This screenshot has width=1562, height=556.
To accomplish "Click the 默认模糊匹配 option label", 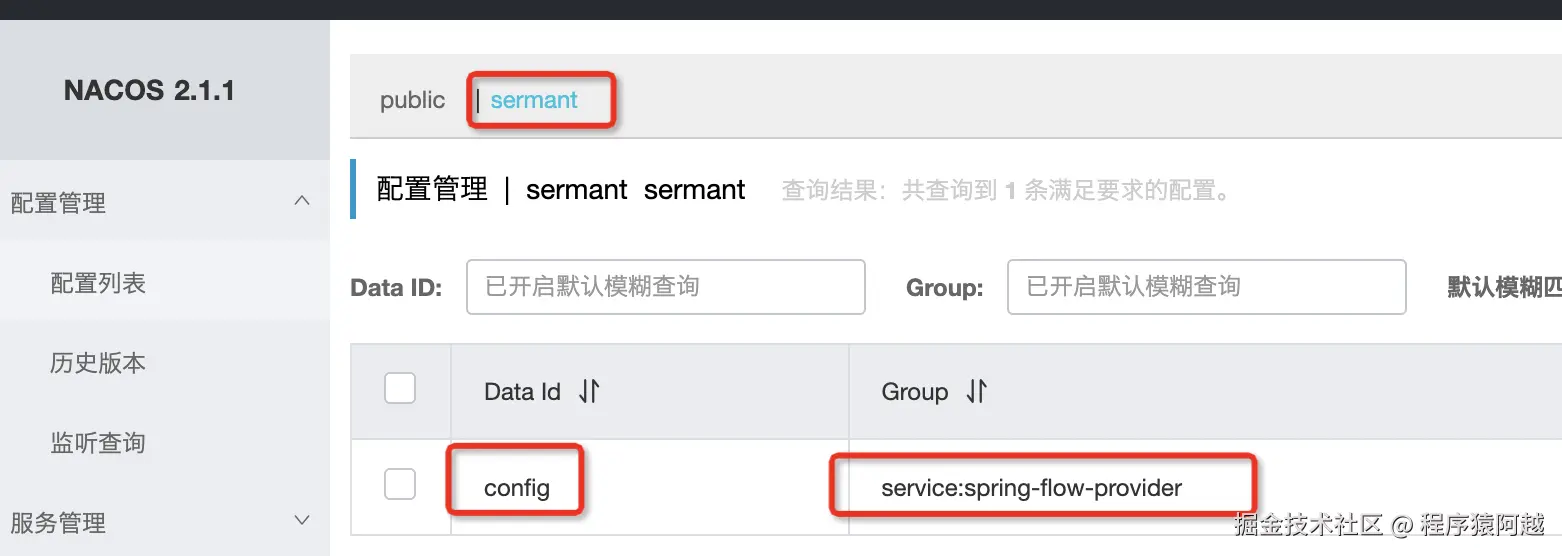I will tap(1504, 287).
